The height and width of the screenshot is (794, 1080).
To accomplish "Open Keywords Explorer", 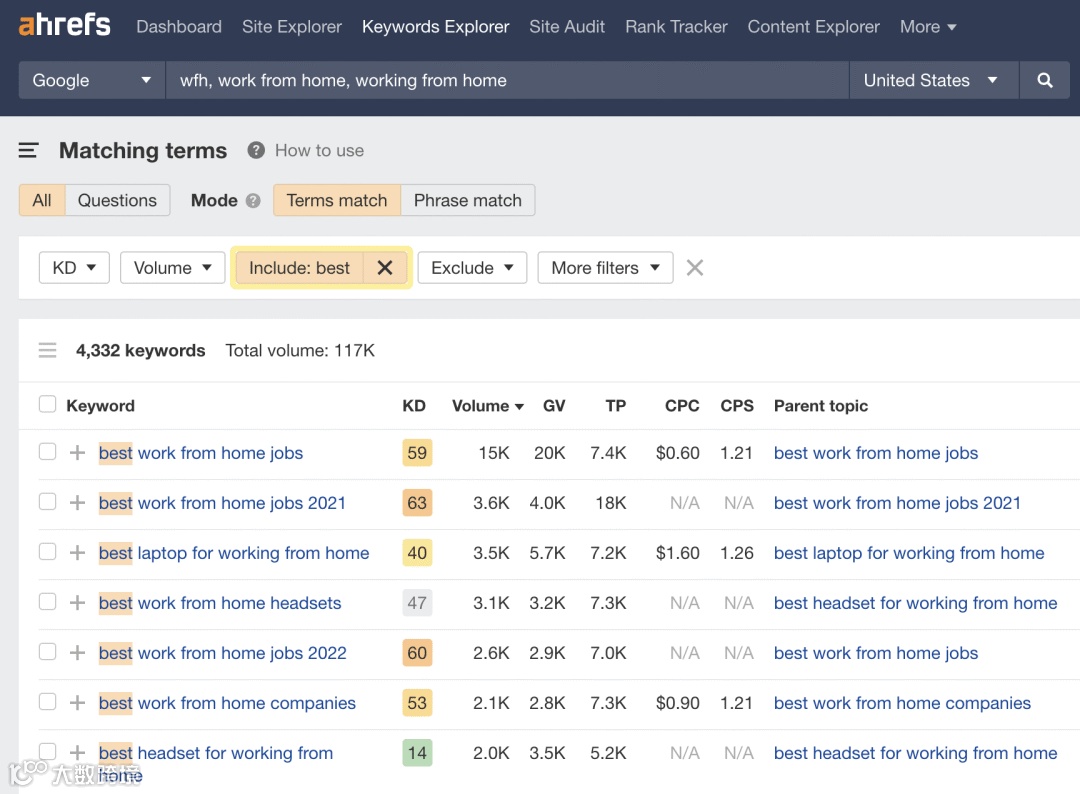I will tap(435, 27).
